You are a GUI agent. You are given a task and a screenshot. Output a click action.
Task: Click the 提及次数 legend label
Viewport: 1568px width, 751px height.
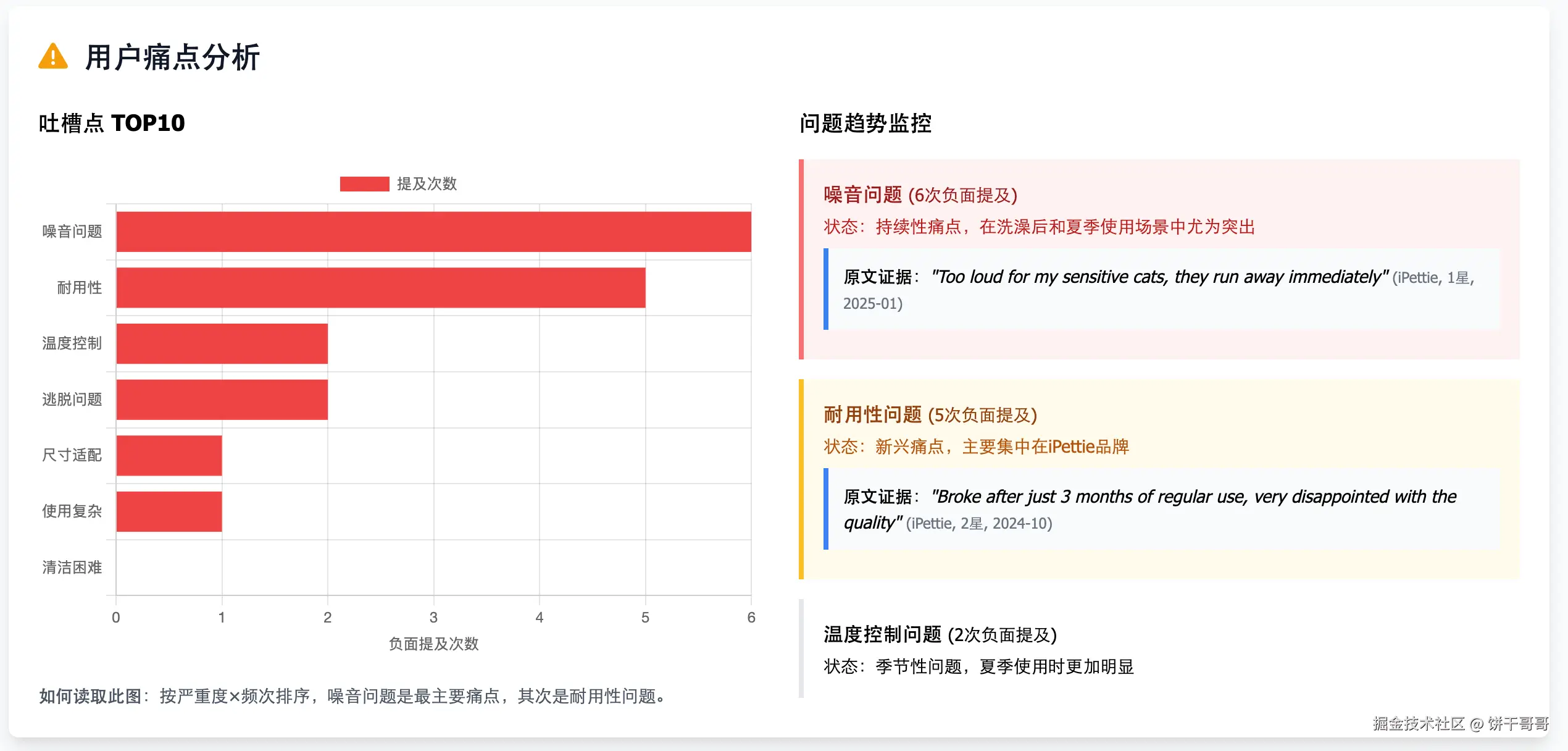click(427, 184)
